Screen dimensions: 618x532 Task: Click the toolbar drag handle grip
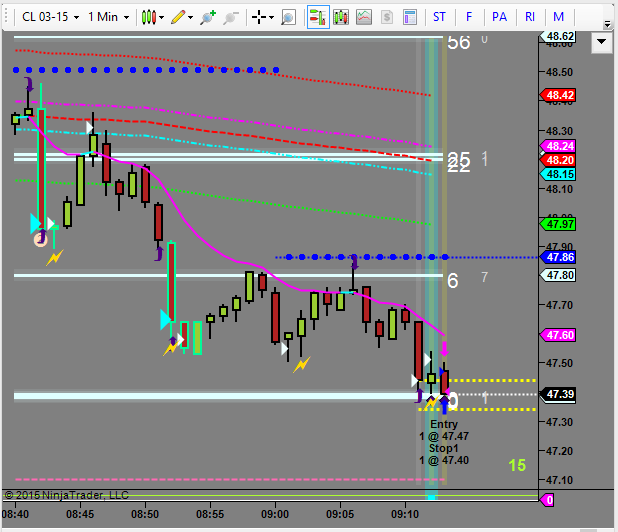pyautogui.click(x=6, y=17)
